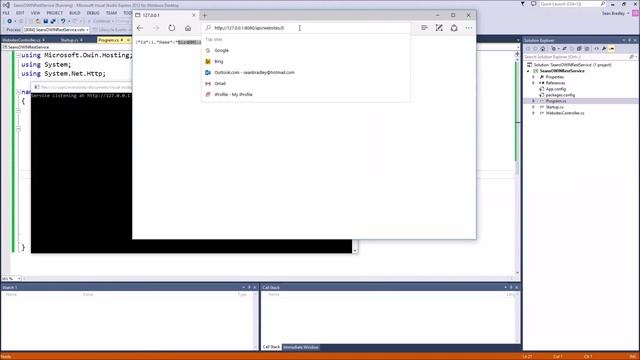The height and width of the screenshot is (360, 640).
Task: Switch to the Immediate Window tab
Action: tap(301, 347)
